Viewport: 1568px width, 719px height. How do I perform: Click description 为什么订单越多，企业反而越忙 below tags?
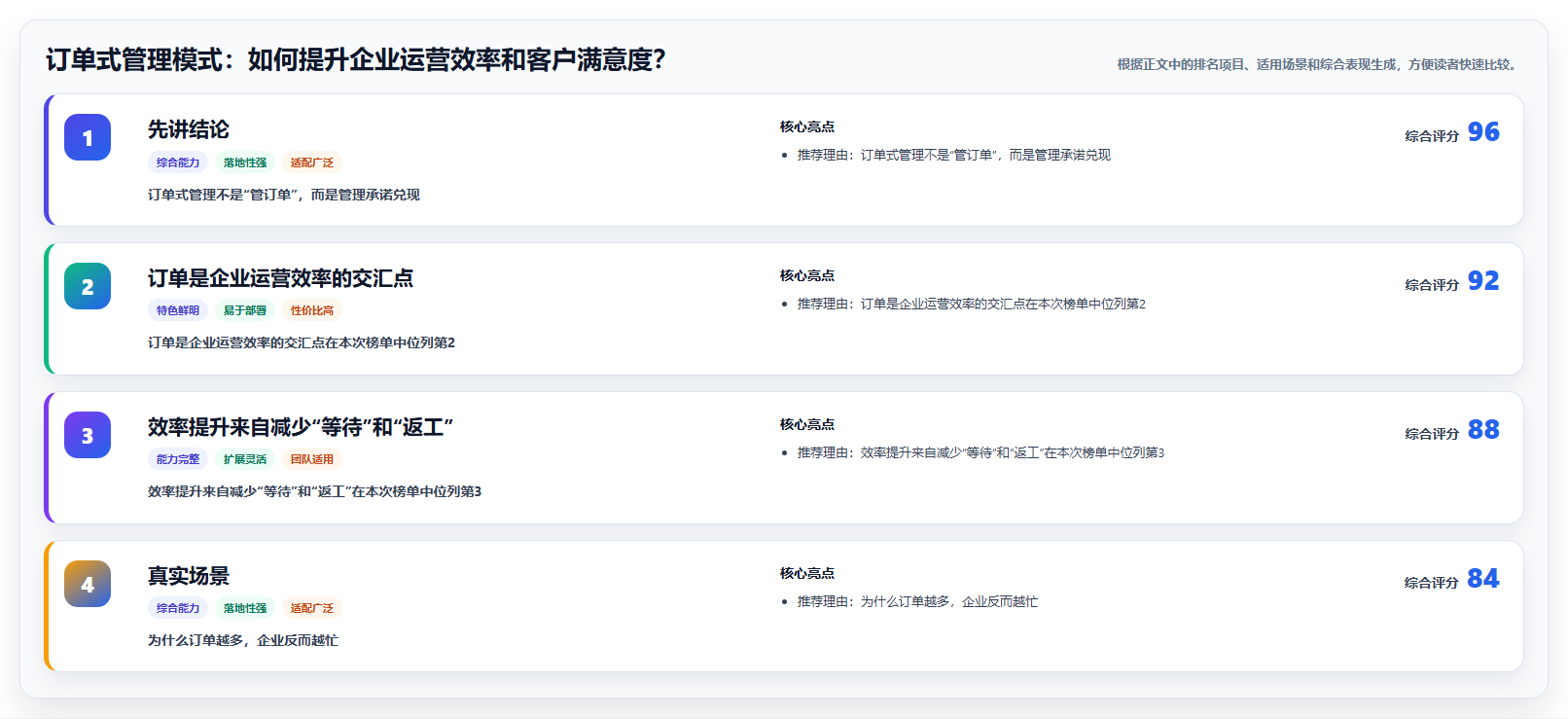point(243,640)
